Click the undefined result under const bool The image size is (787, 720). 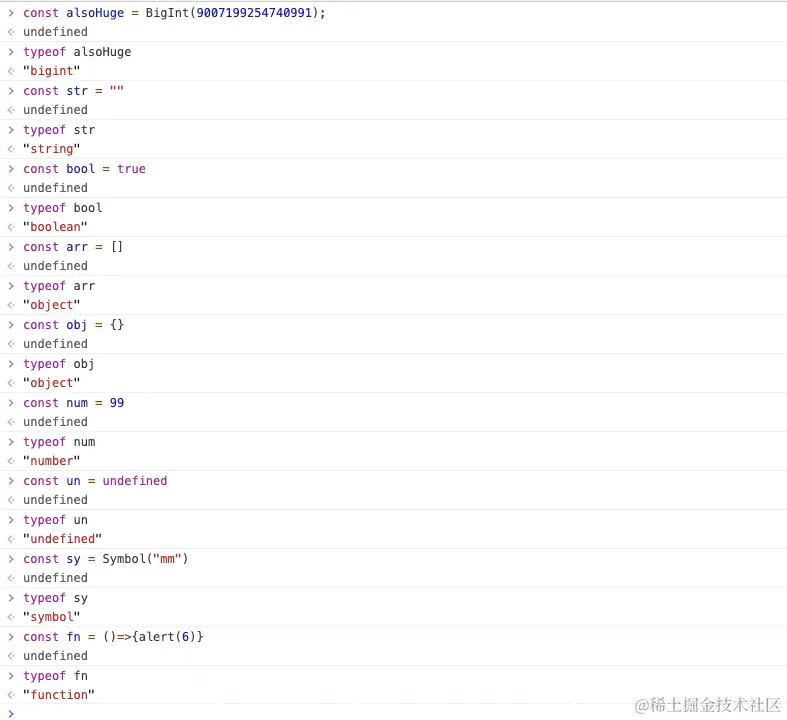55,188
